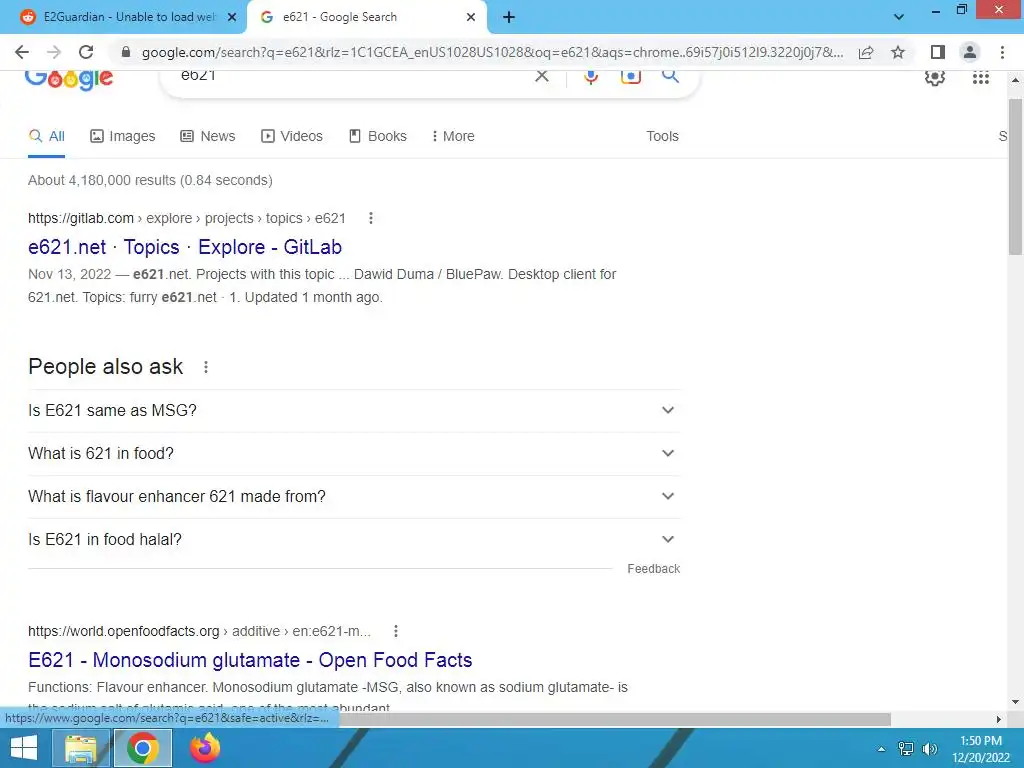Close the E2Guardian tab
The image size is (1024, 768).
tap(232, 18)
